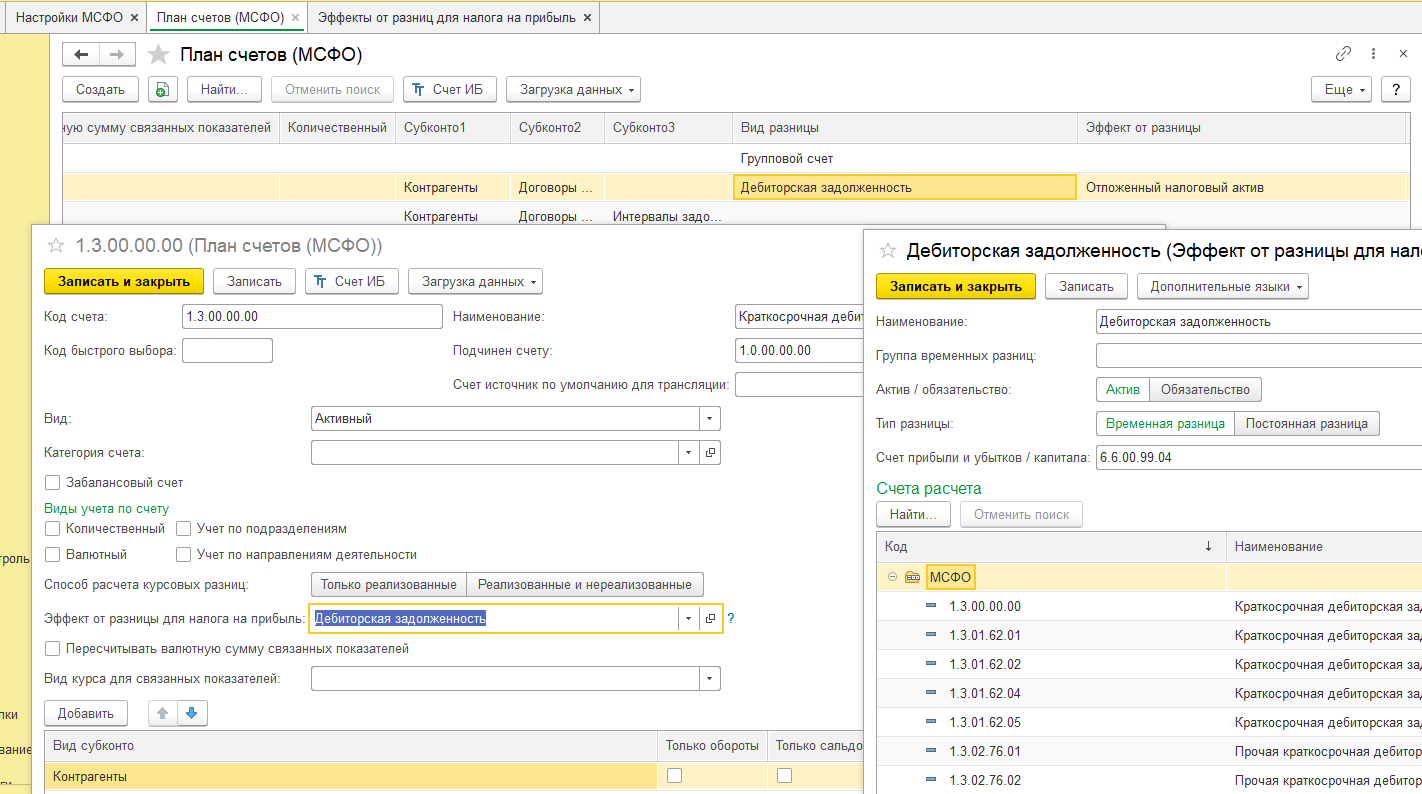This screenshot has width=1422, height=794.
Task: Select Временная разница type
Action: point(1166,423)
